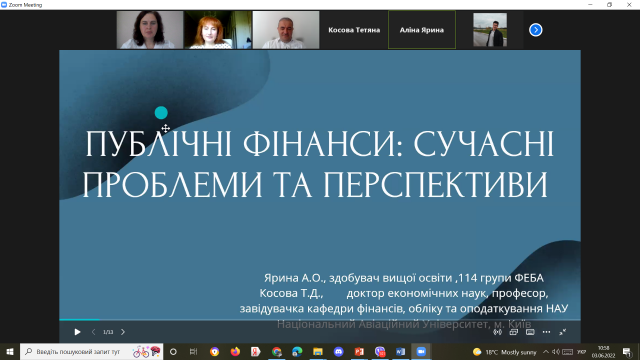The width and height of the screenshot is (640, 360).
Task: Open more slide options (three dots)
Action: [546, 332]
